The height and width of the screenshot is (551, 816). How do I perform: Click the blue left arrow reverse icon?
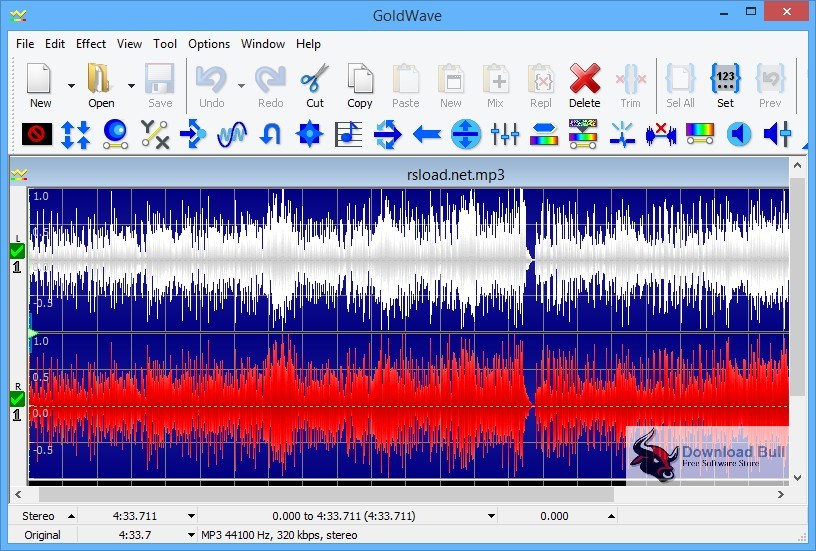(x=427, y=134)
